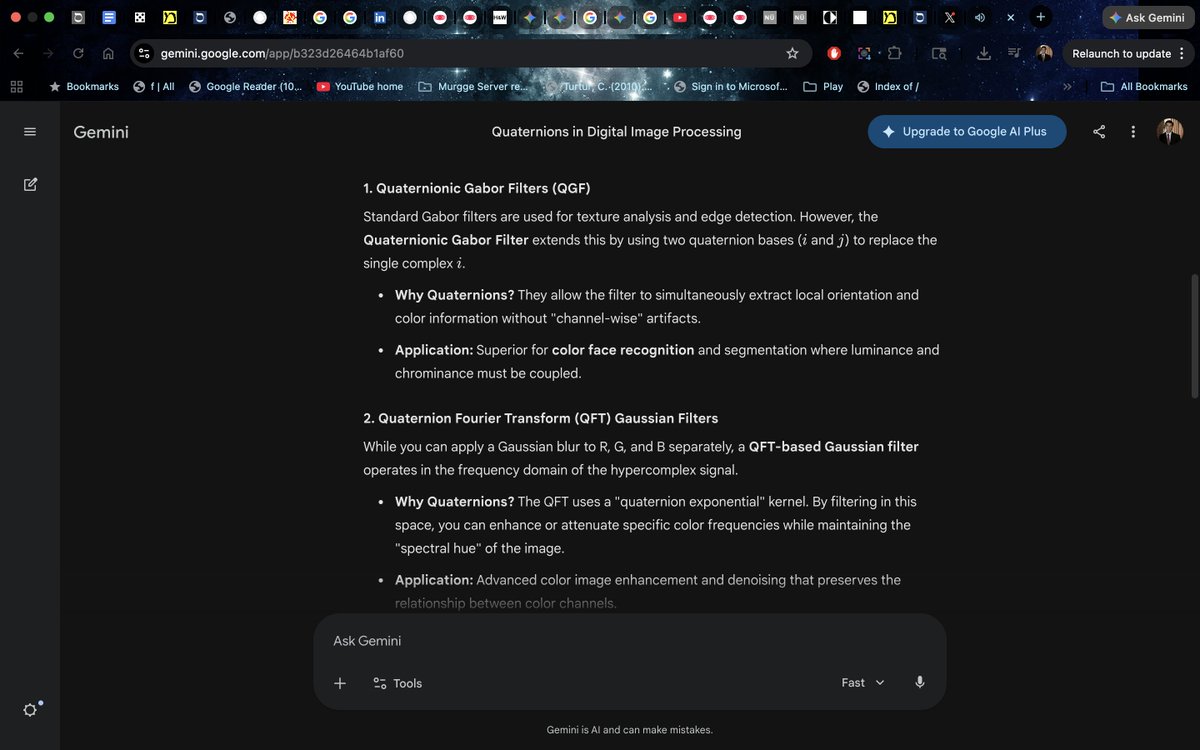Close the active tab with the X
The width and height of the screenshot is (1200, 750).
click(1011, 17)
